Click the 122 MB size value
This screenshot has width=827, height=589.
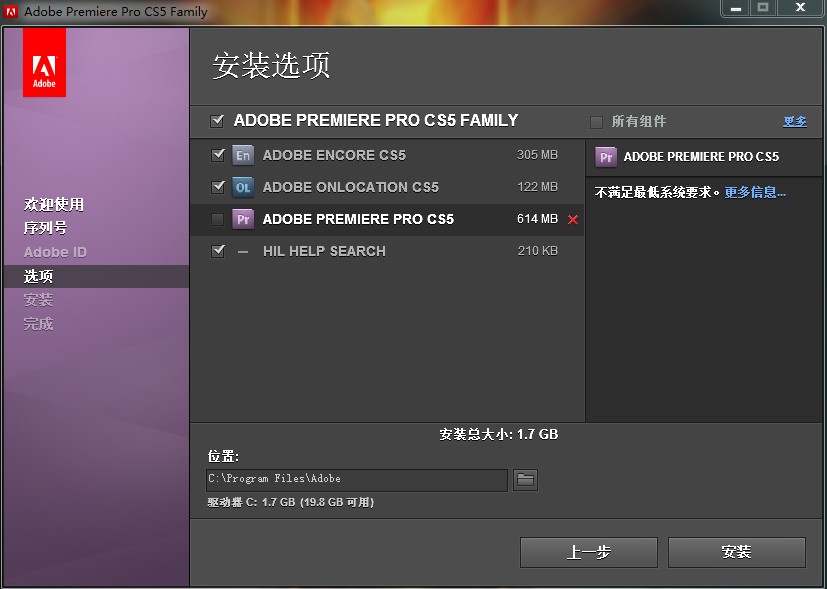coord(537,187)
